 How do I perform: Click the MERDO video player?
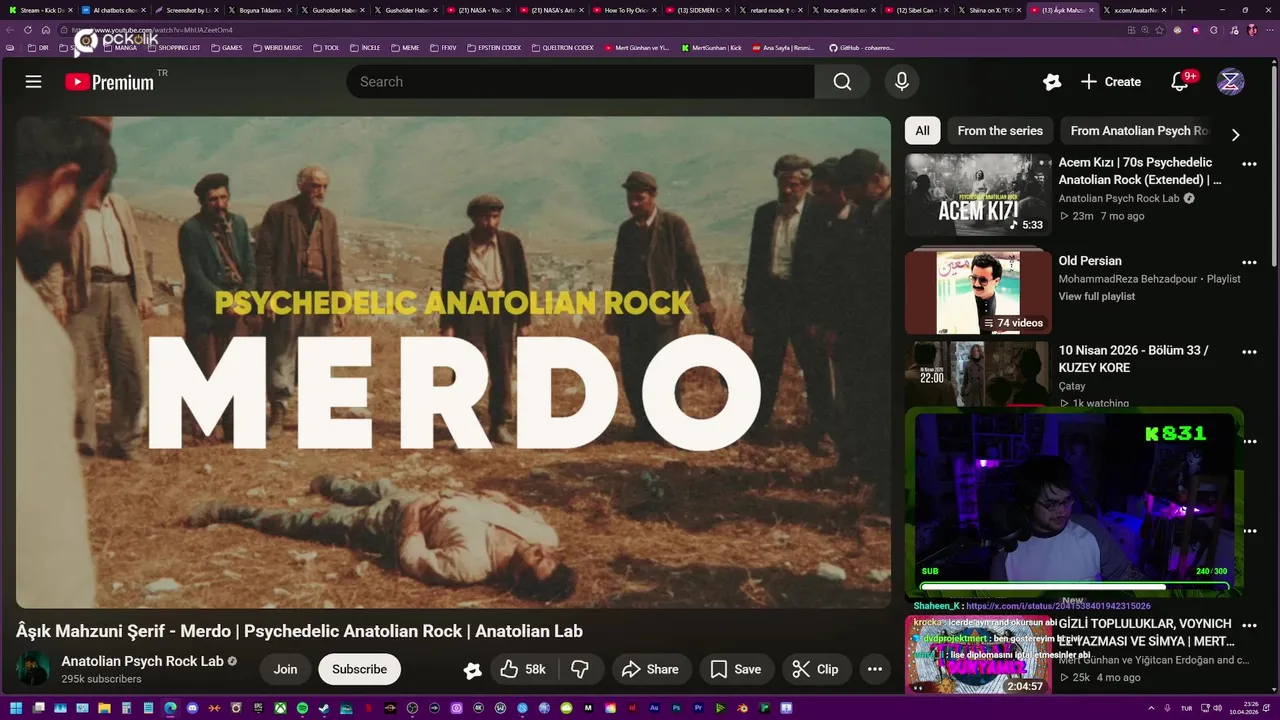pyautogui.click(x=453, y=362)
